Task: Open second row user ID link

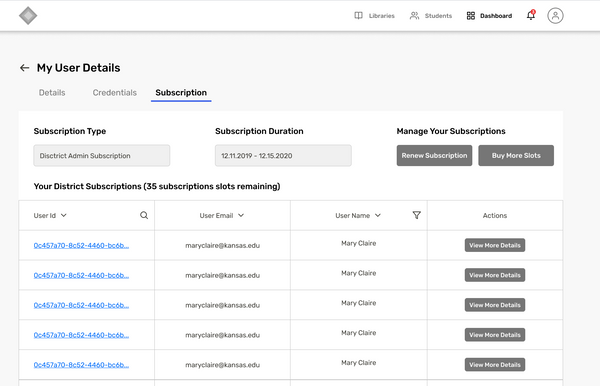Action: pos(81,275)
